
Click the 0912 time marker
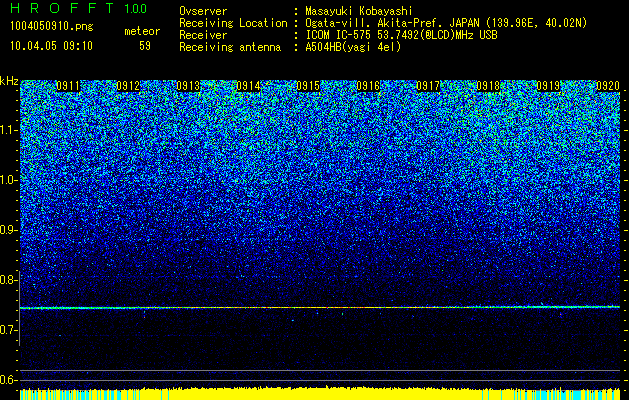(x=128, y=86)
